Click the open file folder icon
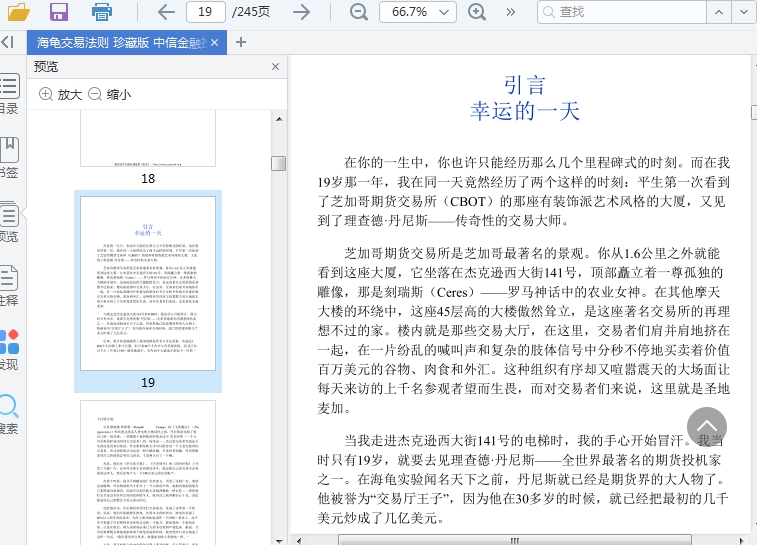Viewport: 757px width, 545px height. (18, 12)
